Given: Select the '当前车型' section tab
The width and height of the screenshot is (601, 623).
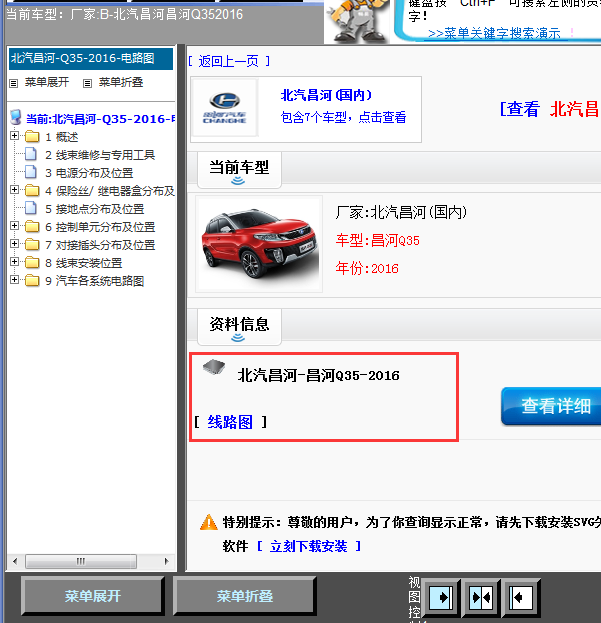Looking at the screenshot, I should point(239,170).
